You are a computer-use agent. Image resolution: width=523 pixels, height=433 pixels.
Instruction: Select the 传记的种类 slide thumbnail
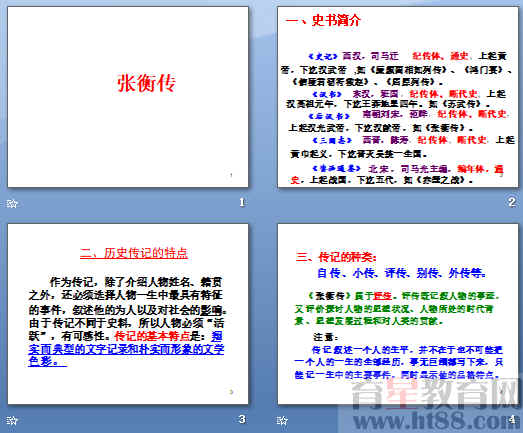pos(398,314)
